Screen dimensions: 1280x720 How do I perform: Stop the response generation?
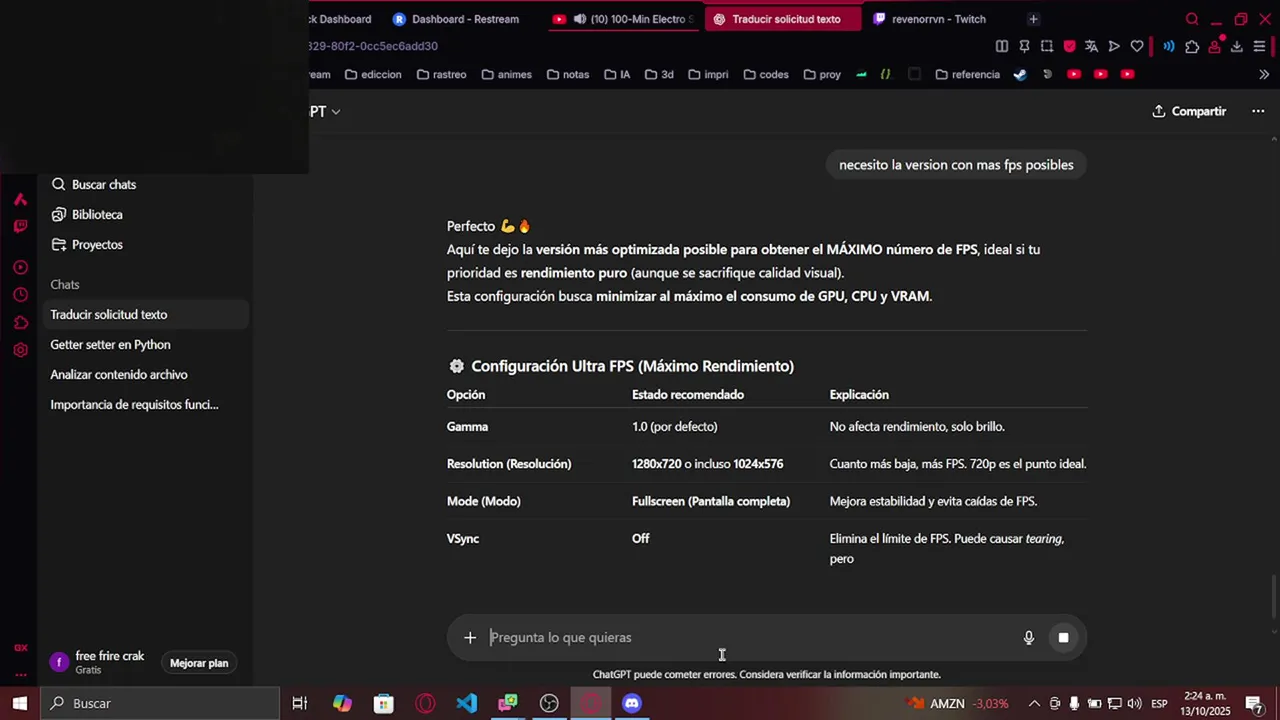pyautogui.click(x=1063, y=638)
